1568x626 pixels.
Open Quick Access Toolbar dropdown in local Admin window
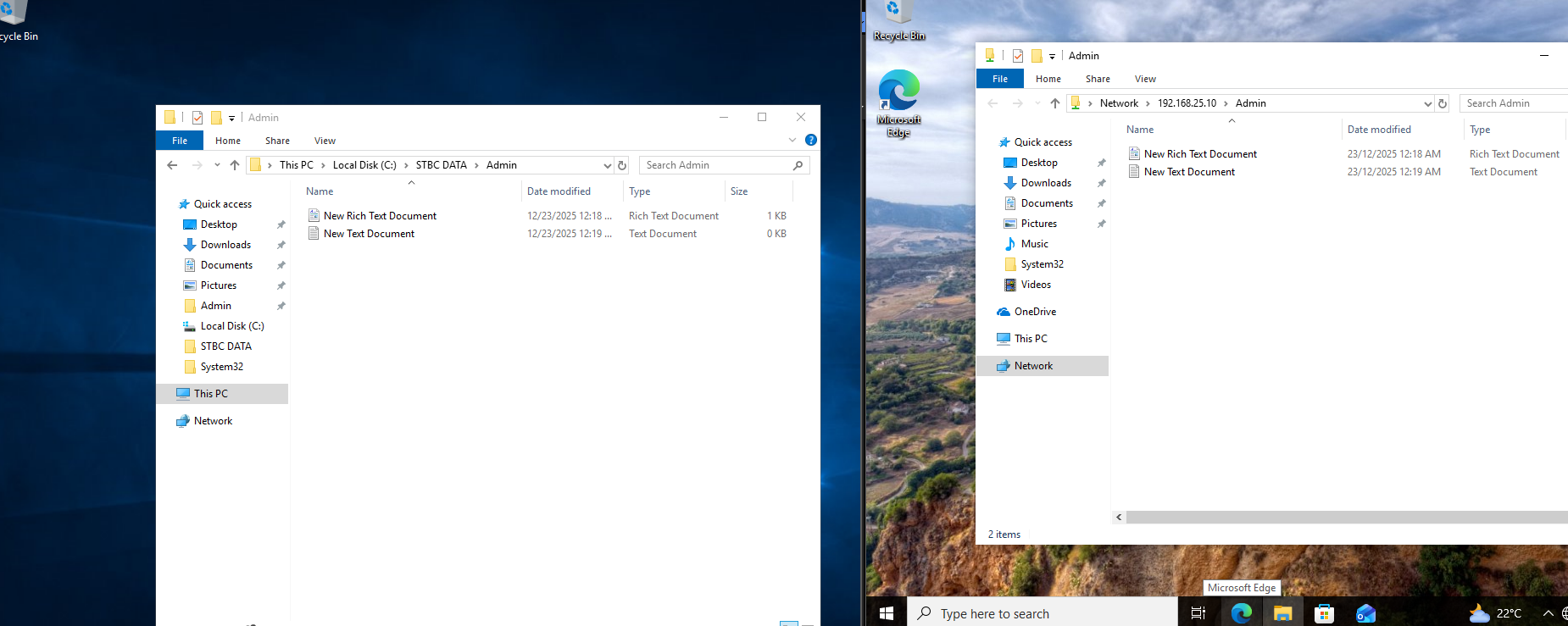[x=231, y=118]
